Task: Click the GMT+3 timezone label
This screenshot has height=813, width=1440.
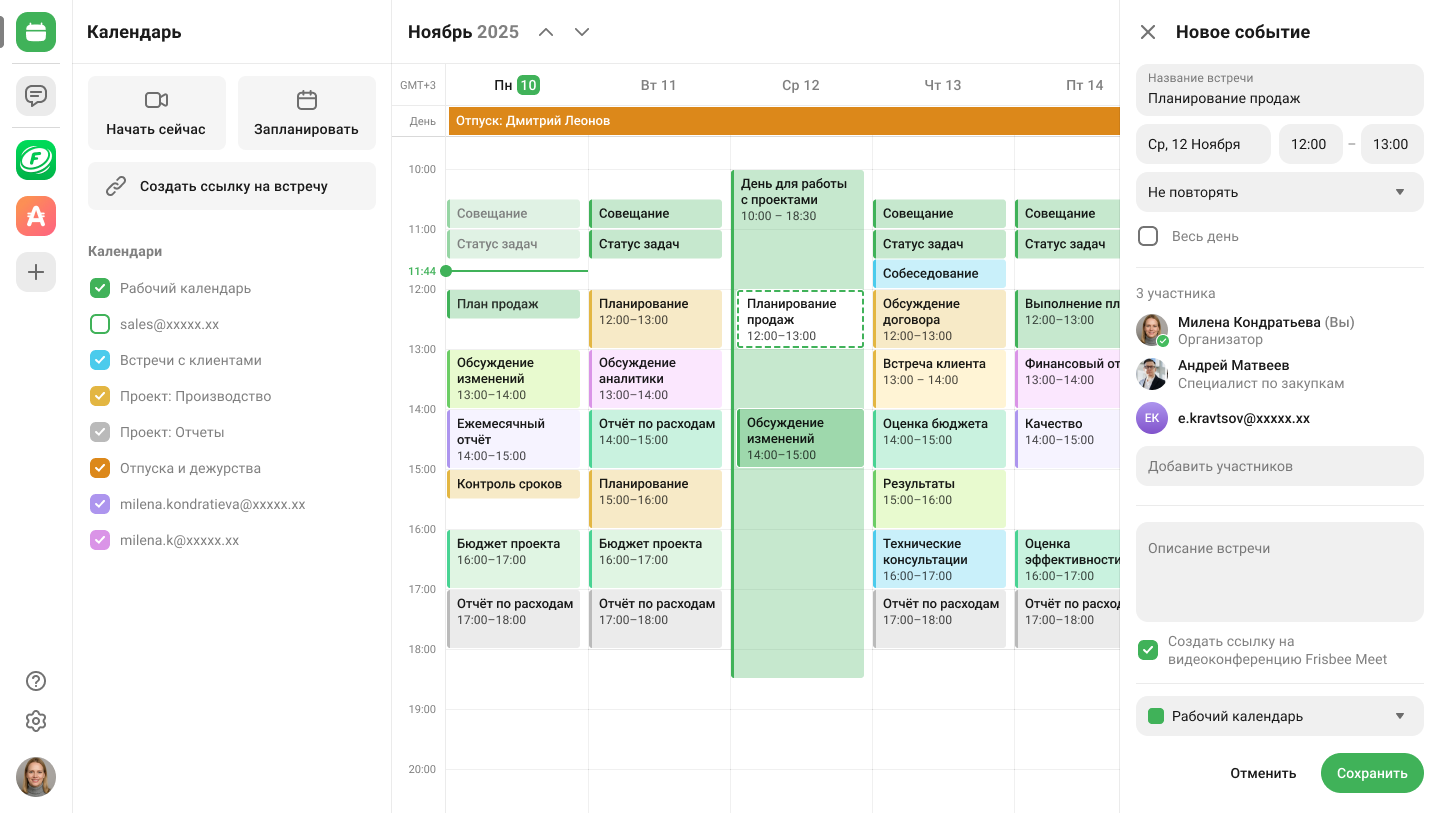Action: (x=418, y=85)
